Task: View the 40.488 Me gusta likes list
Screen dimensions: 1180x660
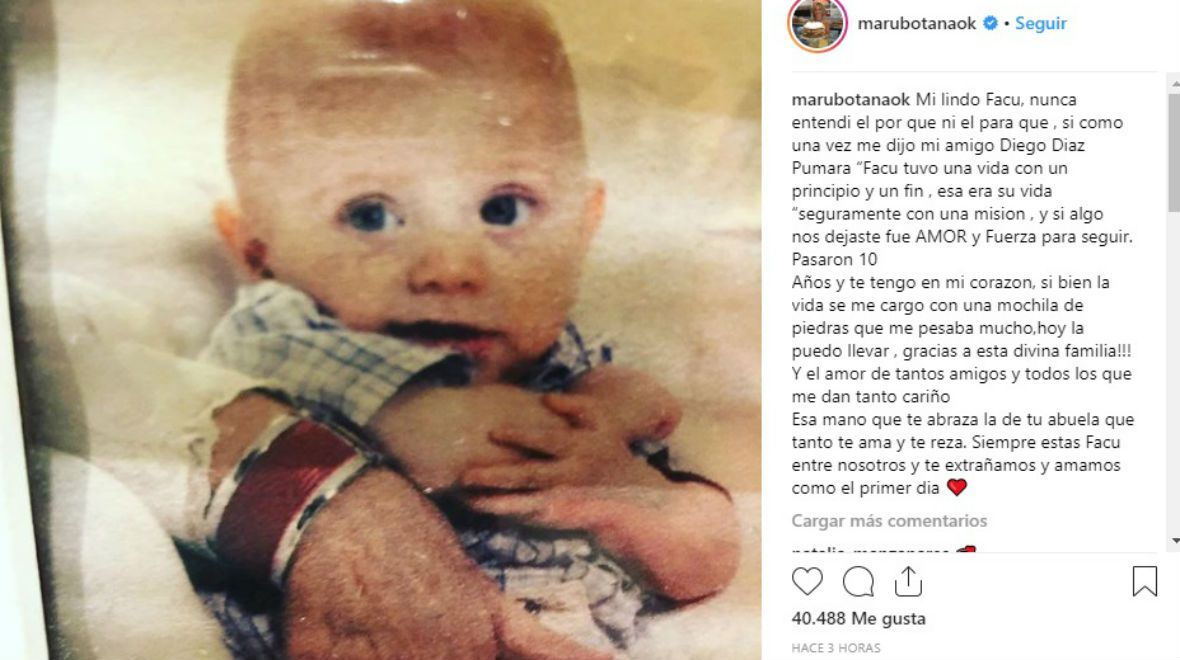Action: (x=858, y=619)
